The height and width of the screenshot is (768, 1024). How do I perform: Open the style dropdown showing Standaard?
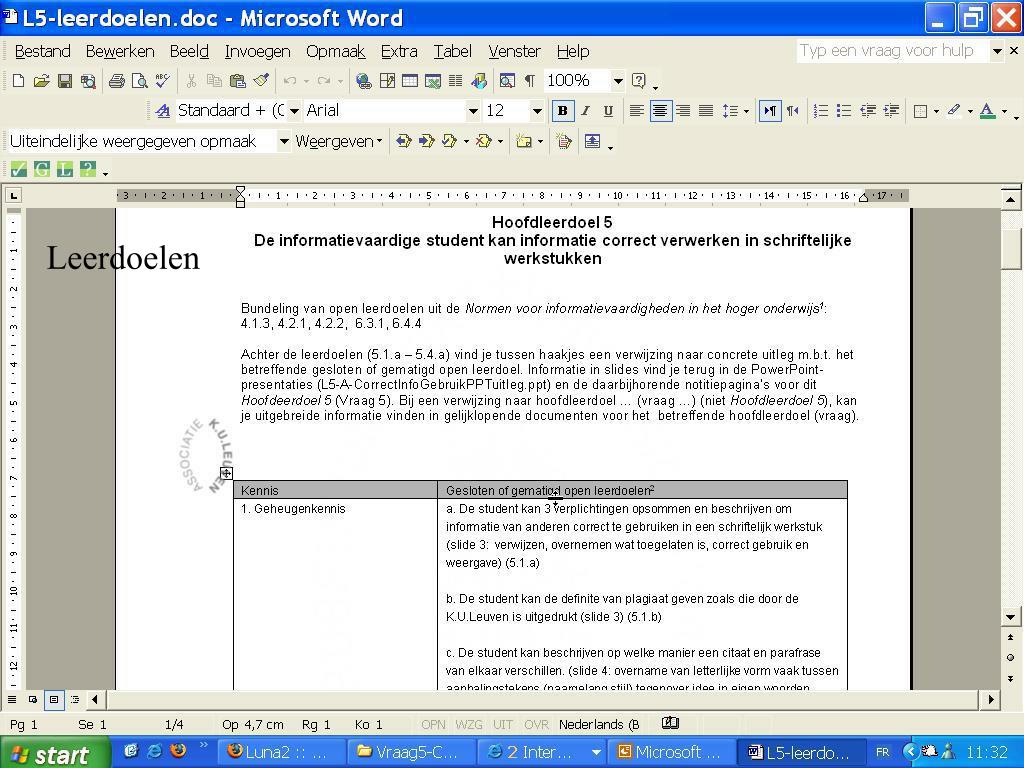295,111
